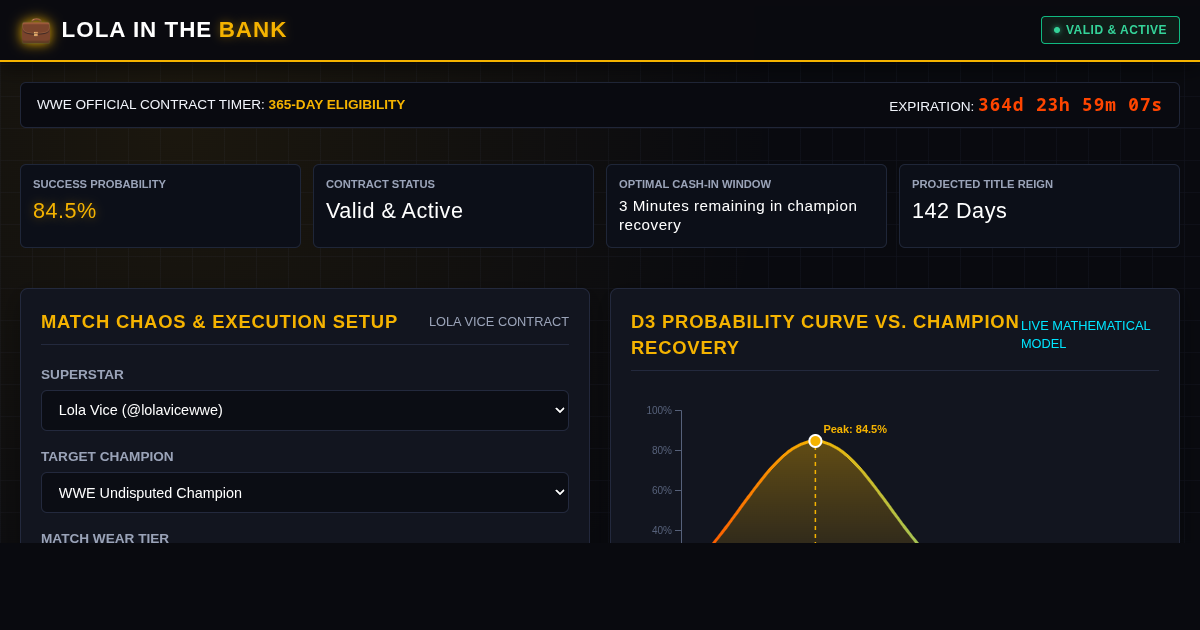Click the Live Mathematical Model label
Image resolution: width=1200 pixels, height=630 pixels.
[1086, 335]
